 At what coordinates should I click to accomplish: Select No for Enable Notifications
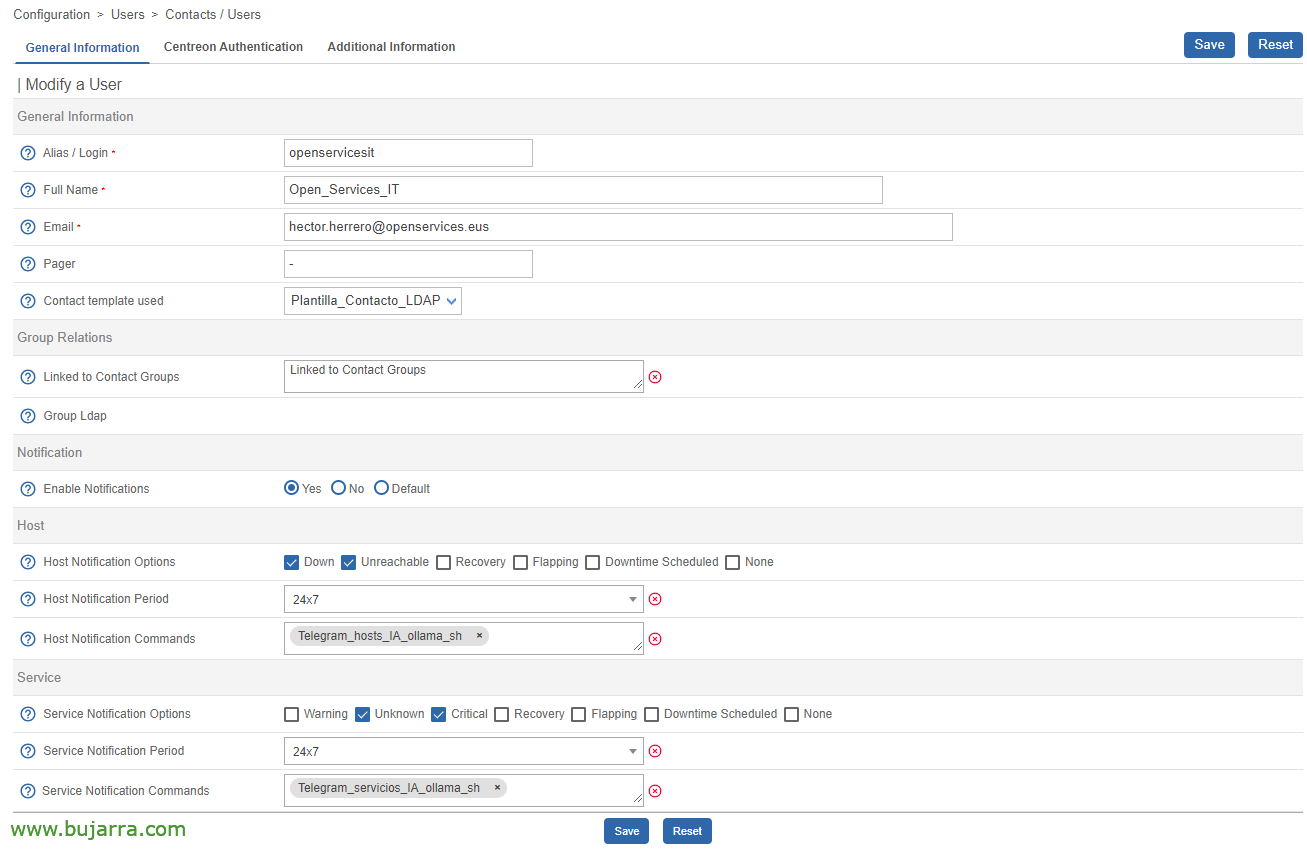338,488
